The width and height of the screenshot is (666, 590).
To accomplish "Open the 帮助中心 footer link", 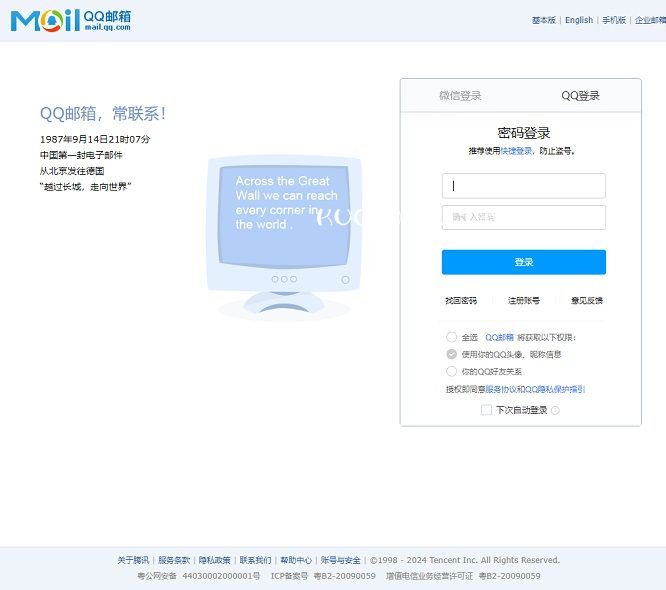I will (296, 560).
